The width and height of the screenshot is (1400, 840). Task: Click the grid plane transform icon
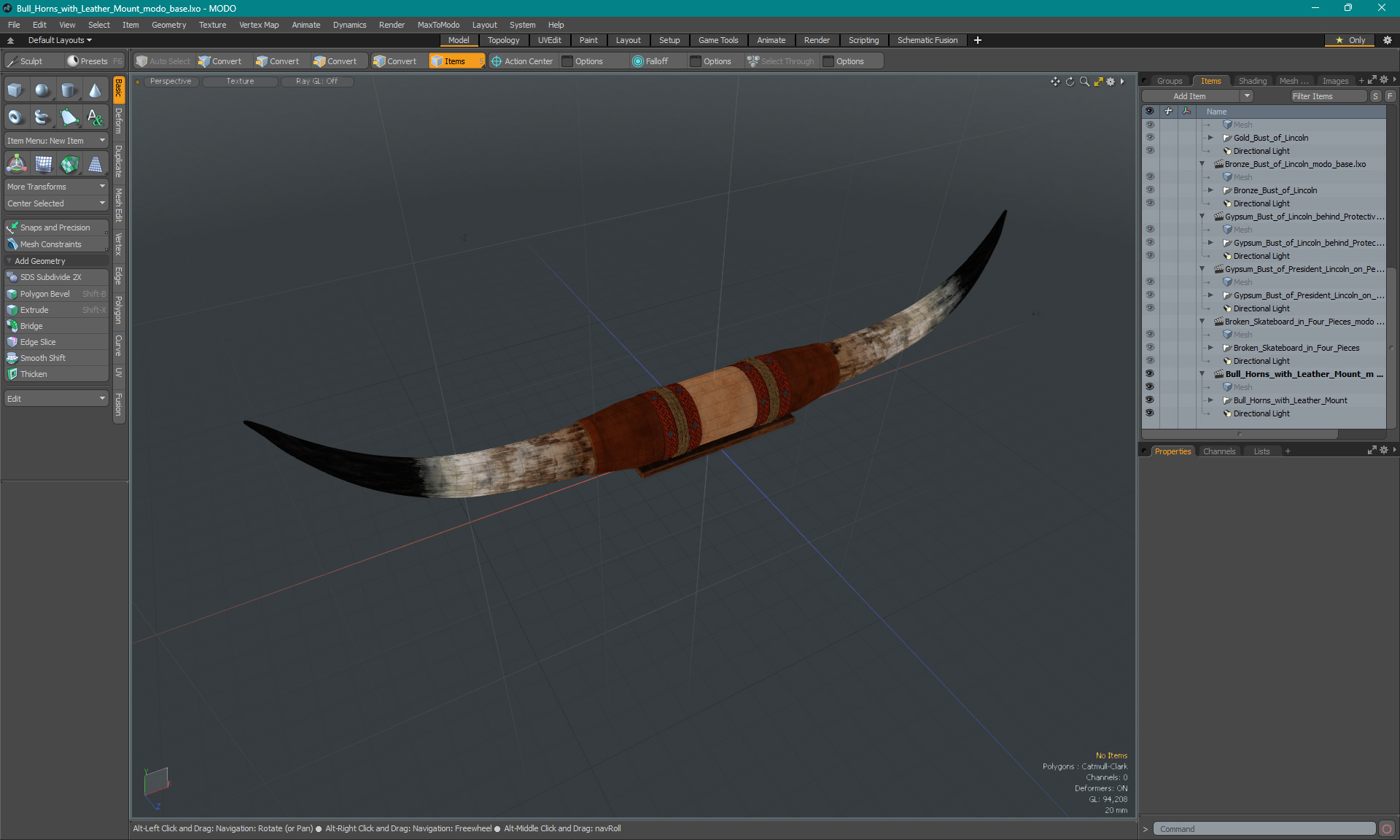tap(43, 164)
